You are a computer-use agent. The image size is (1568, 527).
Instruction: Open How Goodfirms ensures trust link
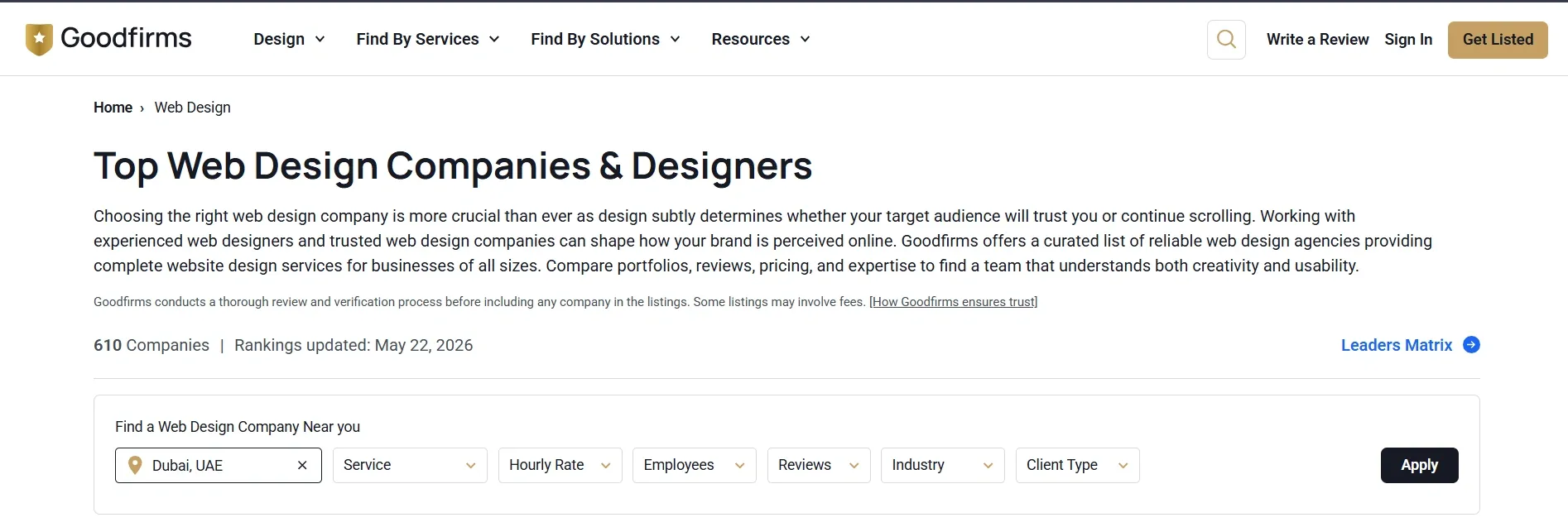pyautogui.click(x=953, y=302)
